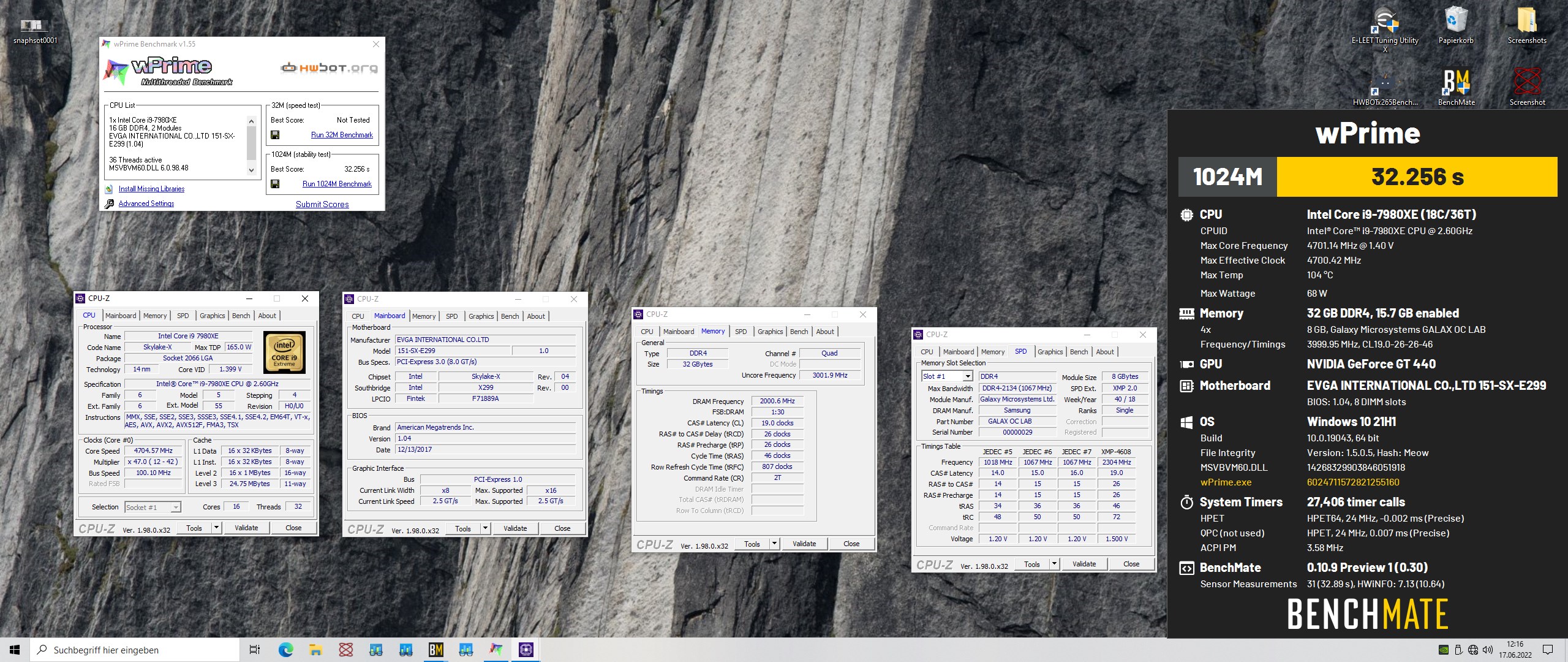The width and height of the screenshot is (1568, 662).
Task: Open File Explorer from the taskbar
Action: coord(315,650)
